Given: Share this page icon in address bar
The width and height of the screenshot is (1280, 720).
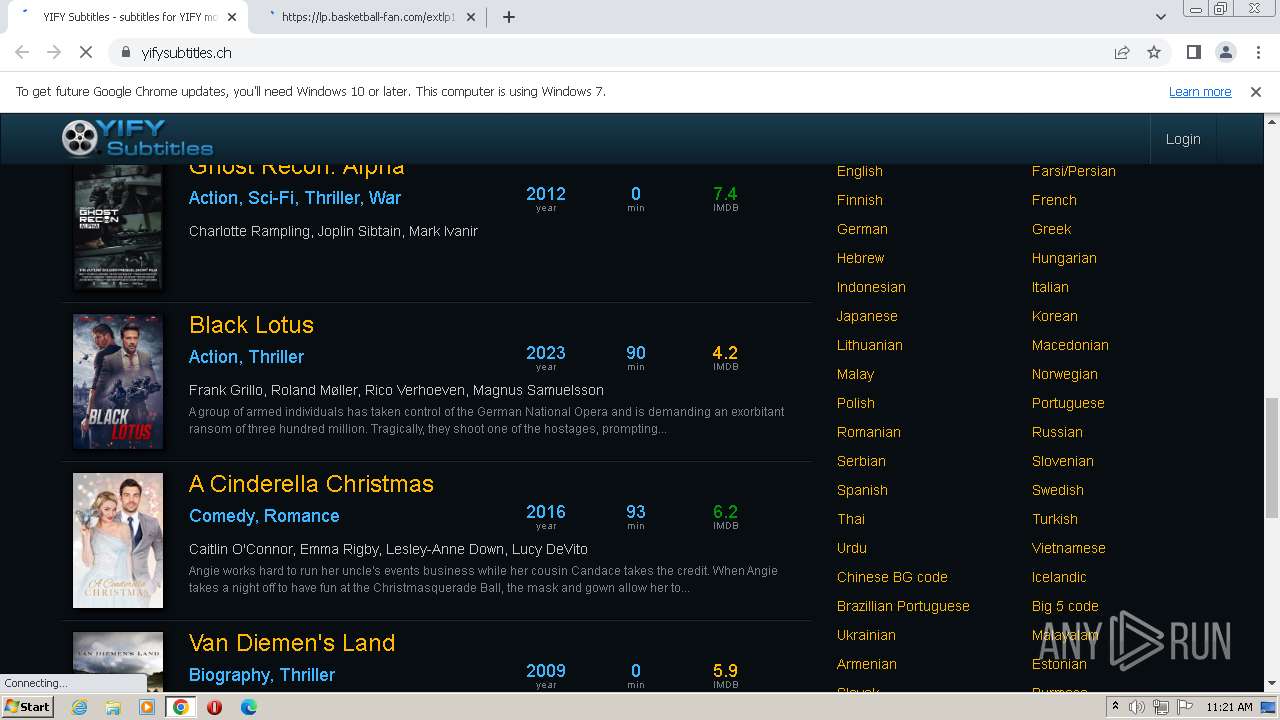Looking at the screenshot, I should [x=1122, y=52].
